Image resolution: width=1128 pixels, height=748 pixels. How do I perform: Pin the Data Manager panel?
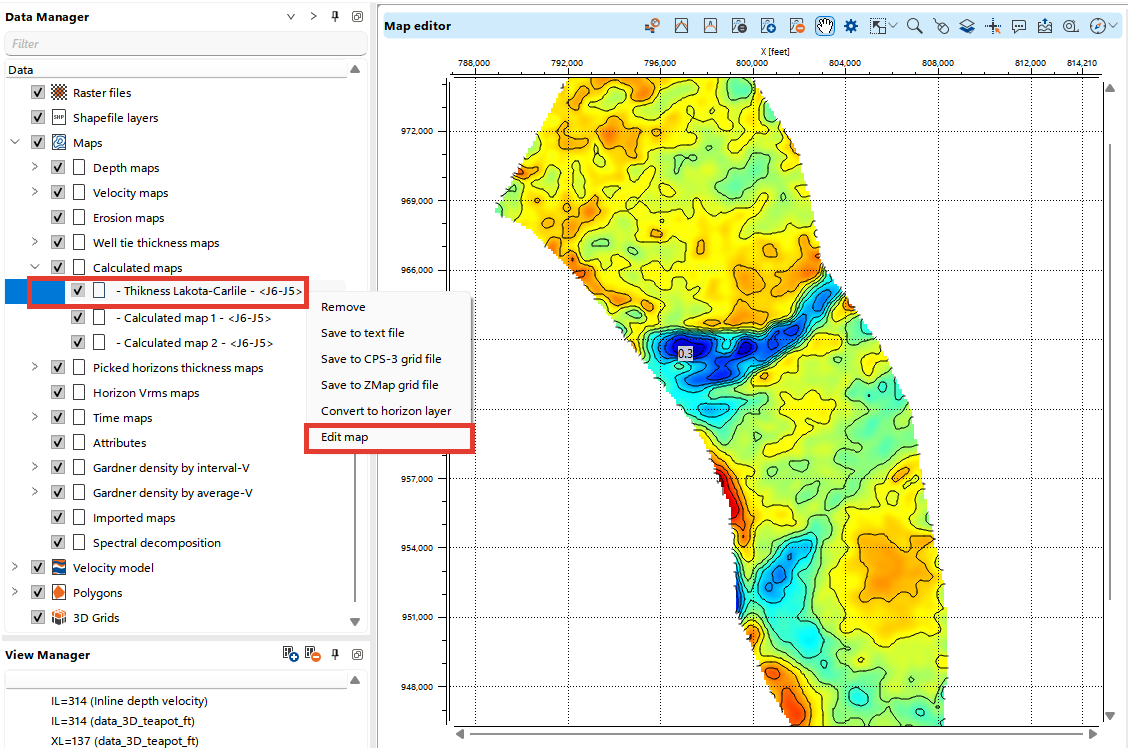[x=335, y=16]
